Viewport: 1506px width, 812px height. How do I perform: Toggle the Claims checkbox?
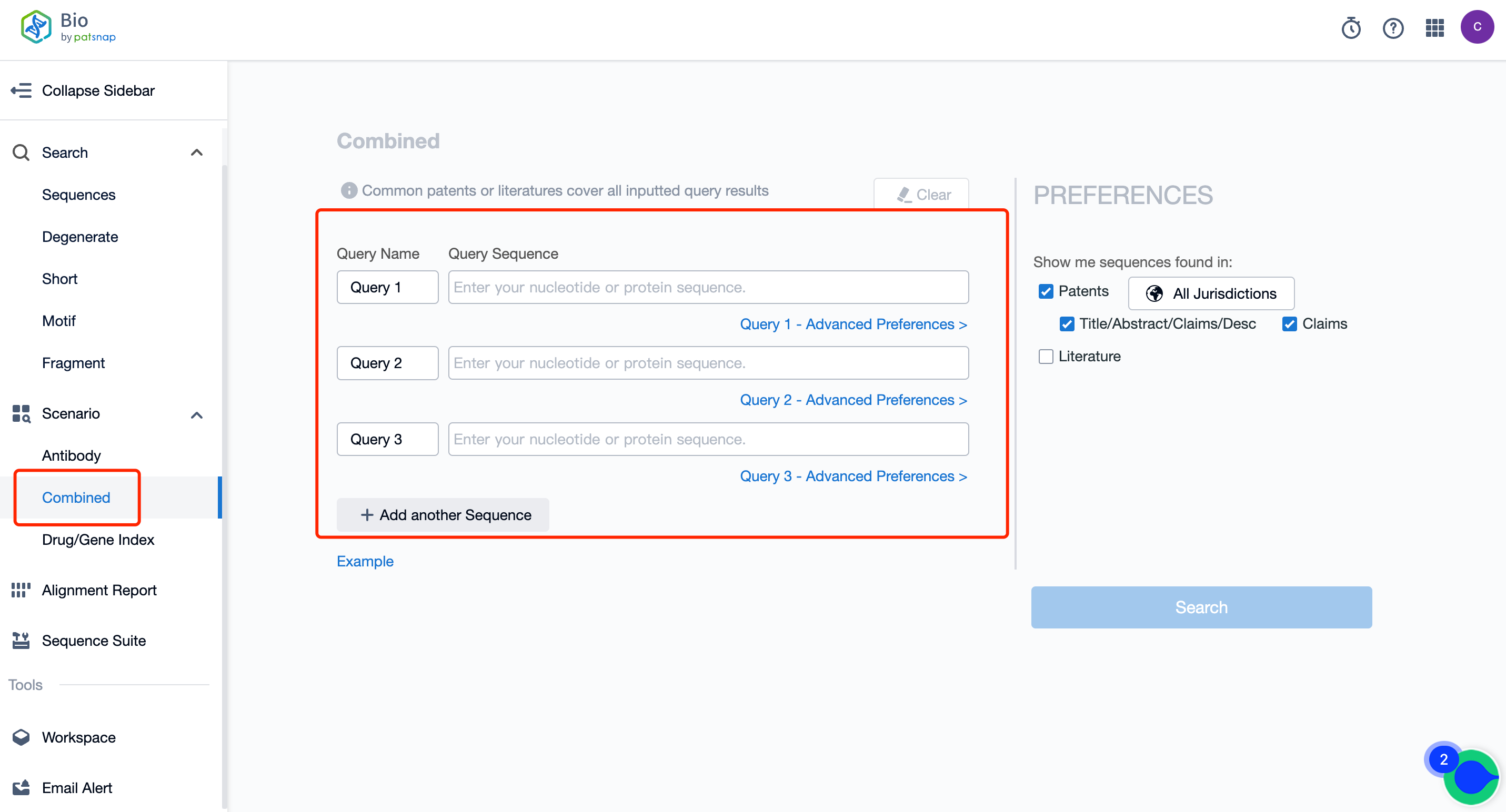(x=1289, y=323)
